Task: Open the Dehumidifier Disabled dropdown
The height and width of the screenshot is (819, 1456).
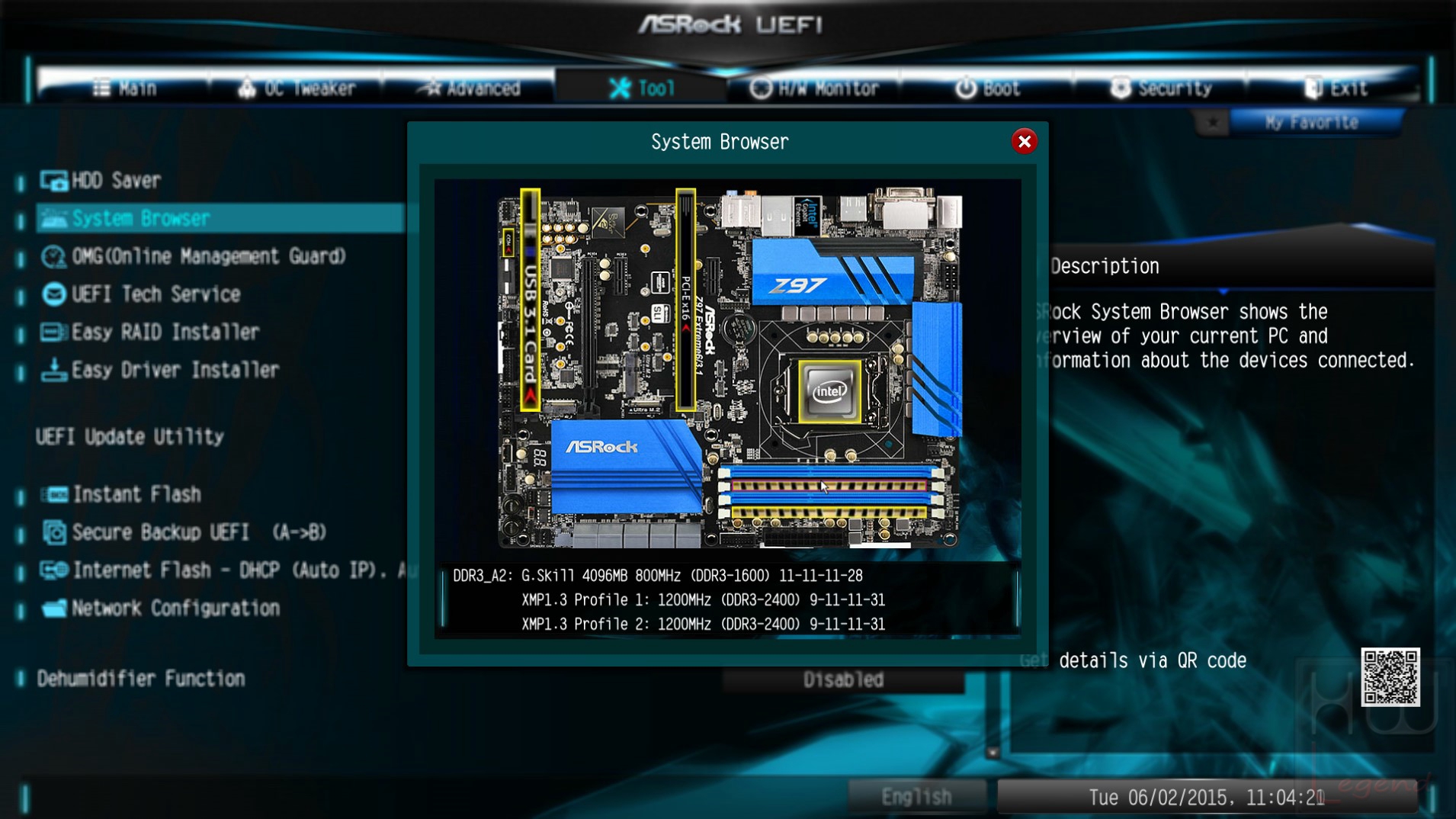Action: (843, 679)
